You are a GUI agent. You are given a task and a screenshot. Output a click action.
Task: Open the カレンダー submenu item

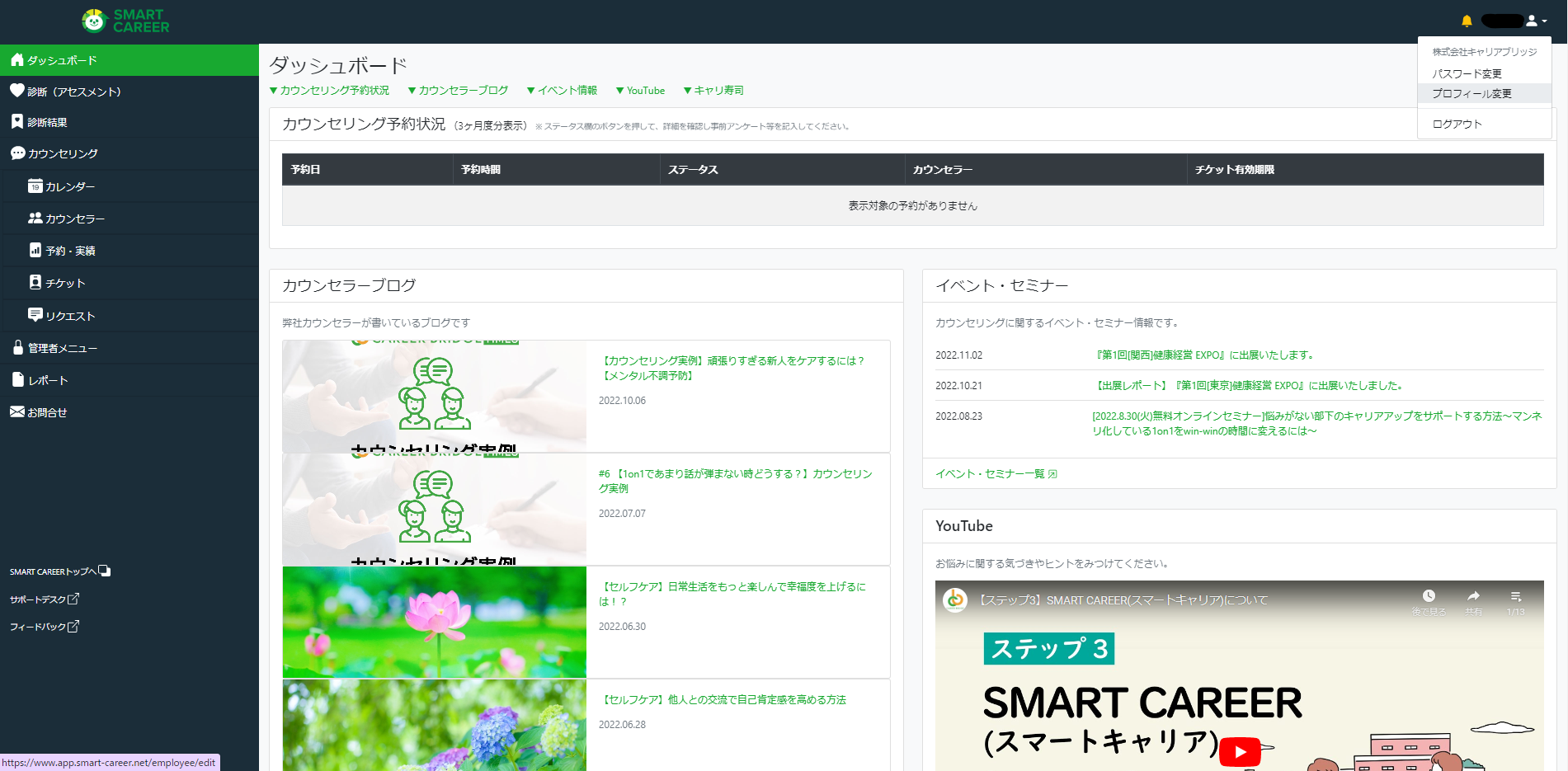click(129, 186)
